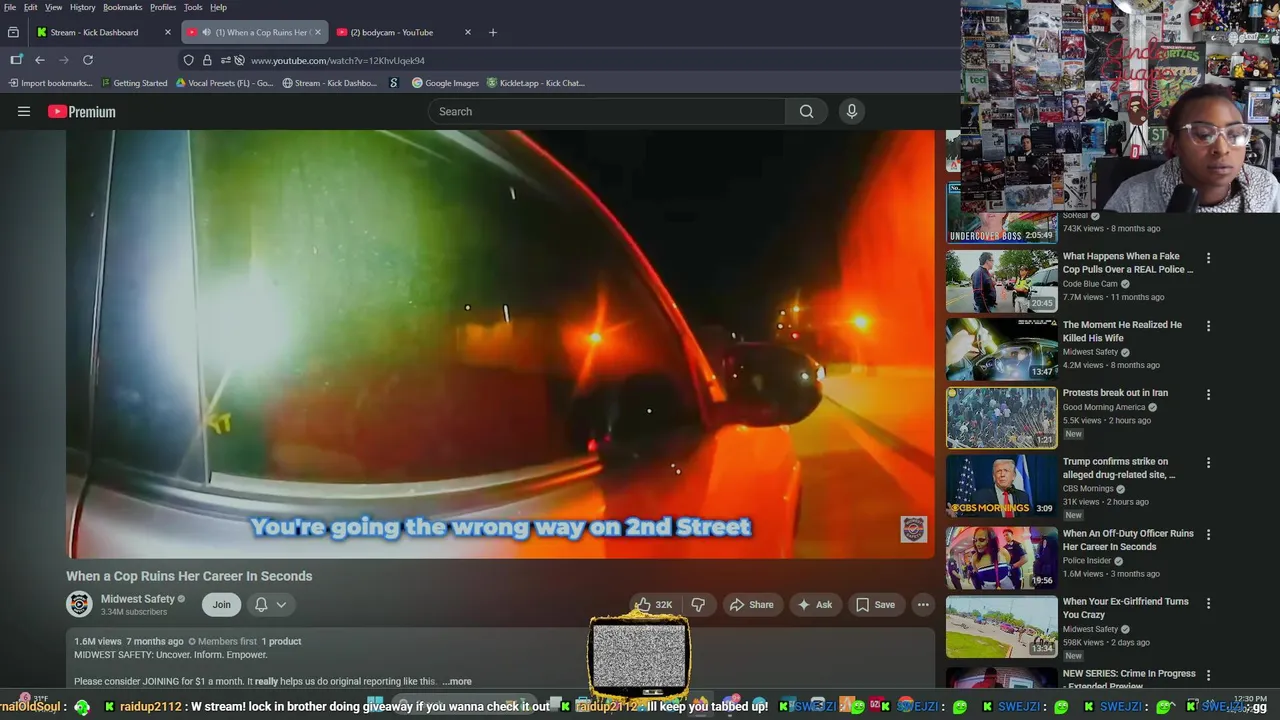The width and height of the screenshot is (1280, 720).
Task: Start voice search with microphone icon
Action: pyautogui.click(x=852, y=111)
